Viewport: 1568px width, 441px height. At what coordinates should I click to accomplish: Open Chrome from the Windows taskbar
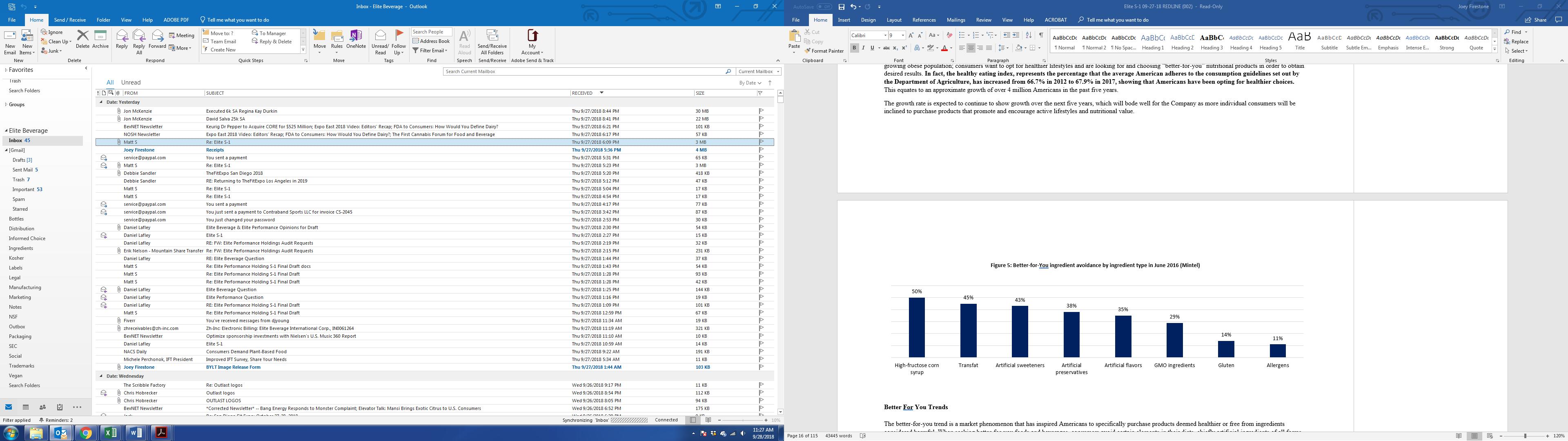[86, 432]
